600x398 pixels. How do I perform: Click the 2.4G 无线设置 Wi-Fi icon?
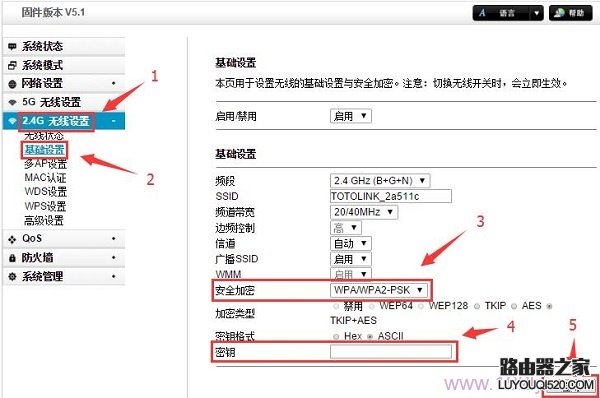tap(12, 121)
